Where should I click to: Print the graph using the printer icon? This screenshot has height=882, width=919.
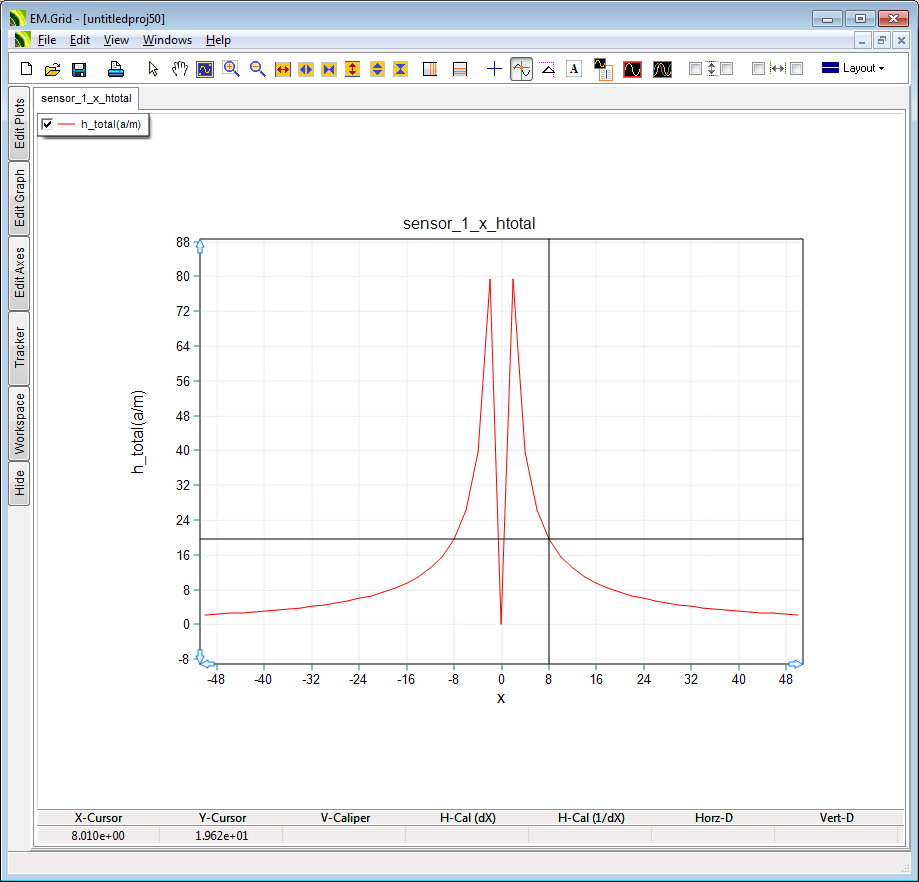point(115,69)
